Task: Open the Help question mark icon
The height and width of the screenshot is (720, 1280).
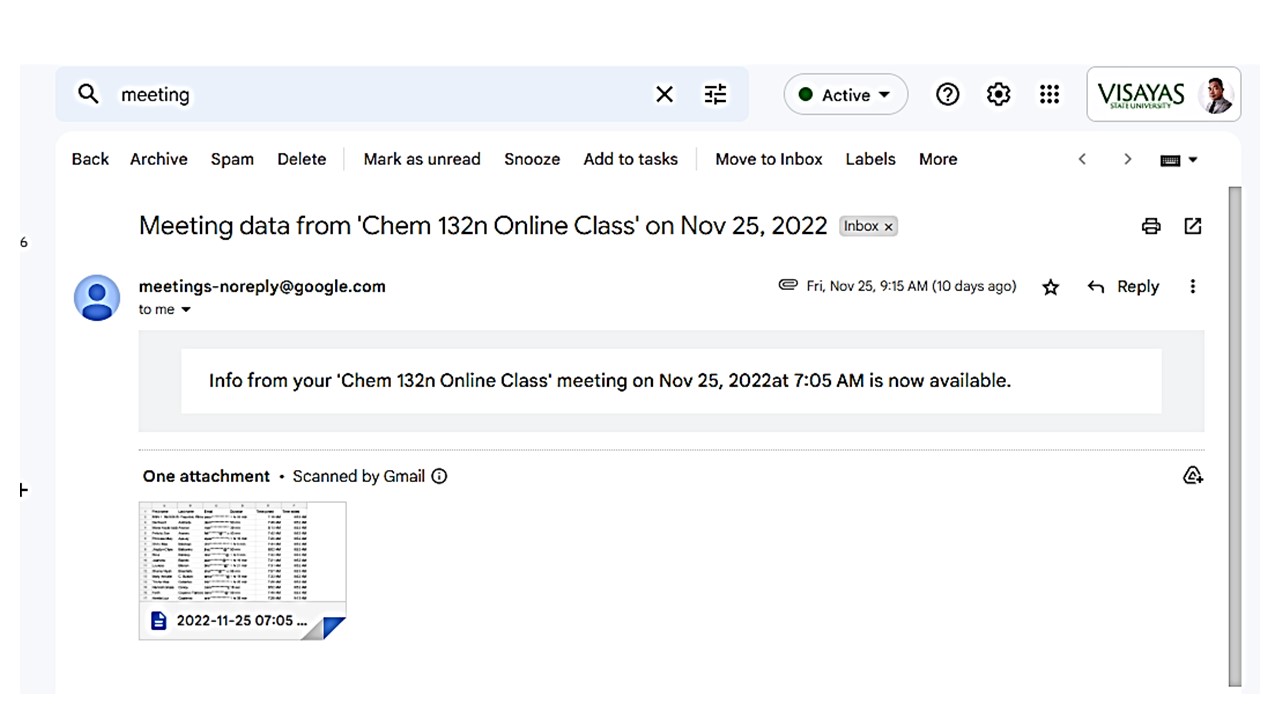Action: [947, 94]
